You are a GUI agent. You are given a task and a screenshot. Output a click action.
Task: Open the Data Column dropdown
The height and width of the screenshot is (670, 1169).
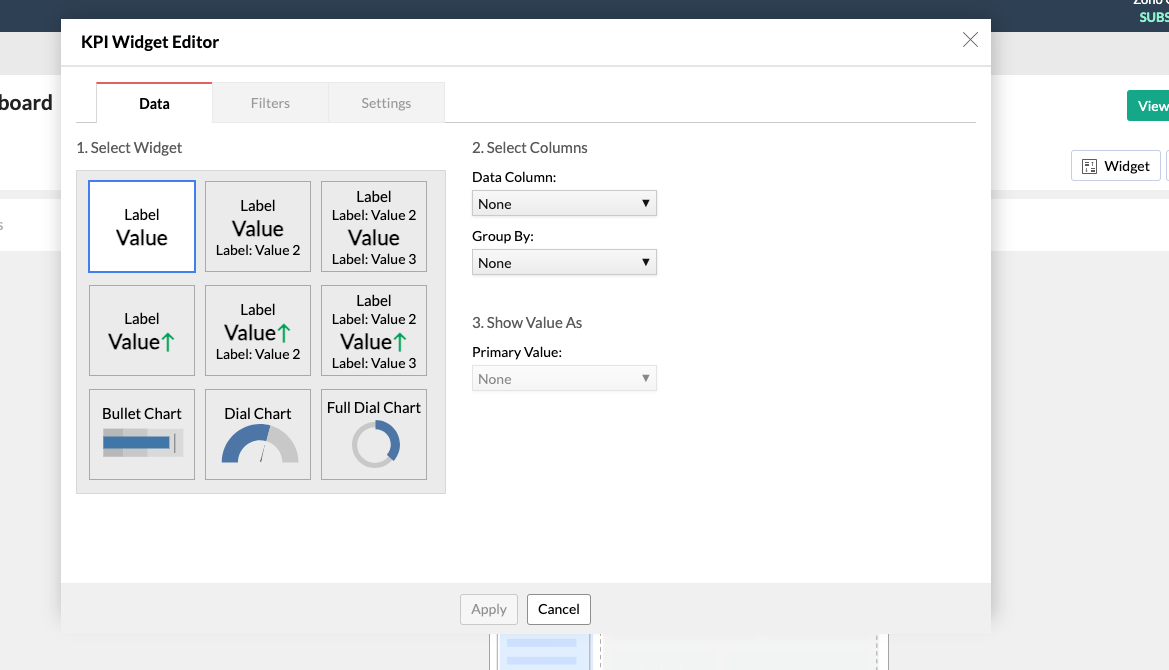point(564,204)
